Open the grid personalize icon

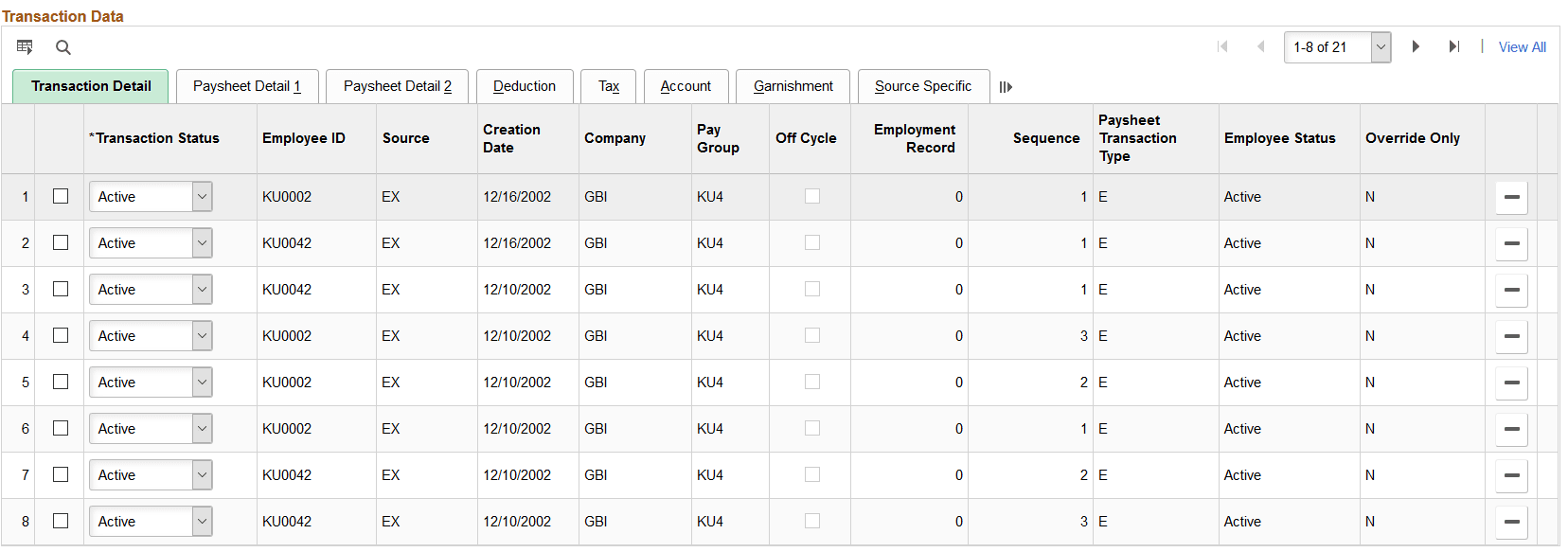pos(25,46)
